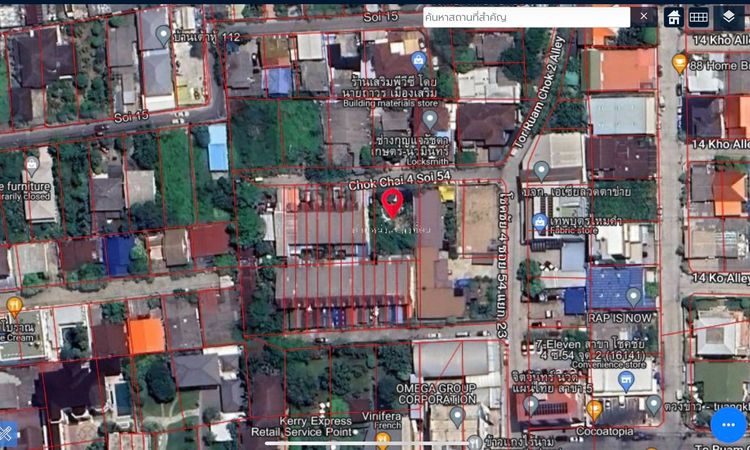Viewport: 750px width, 450px height.
Task: Tap the gray pin below OMEGA GROUP CORPORATION
Action: [x=457, y=417]
